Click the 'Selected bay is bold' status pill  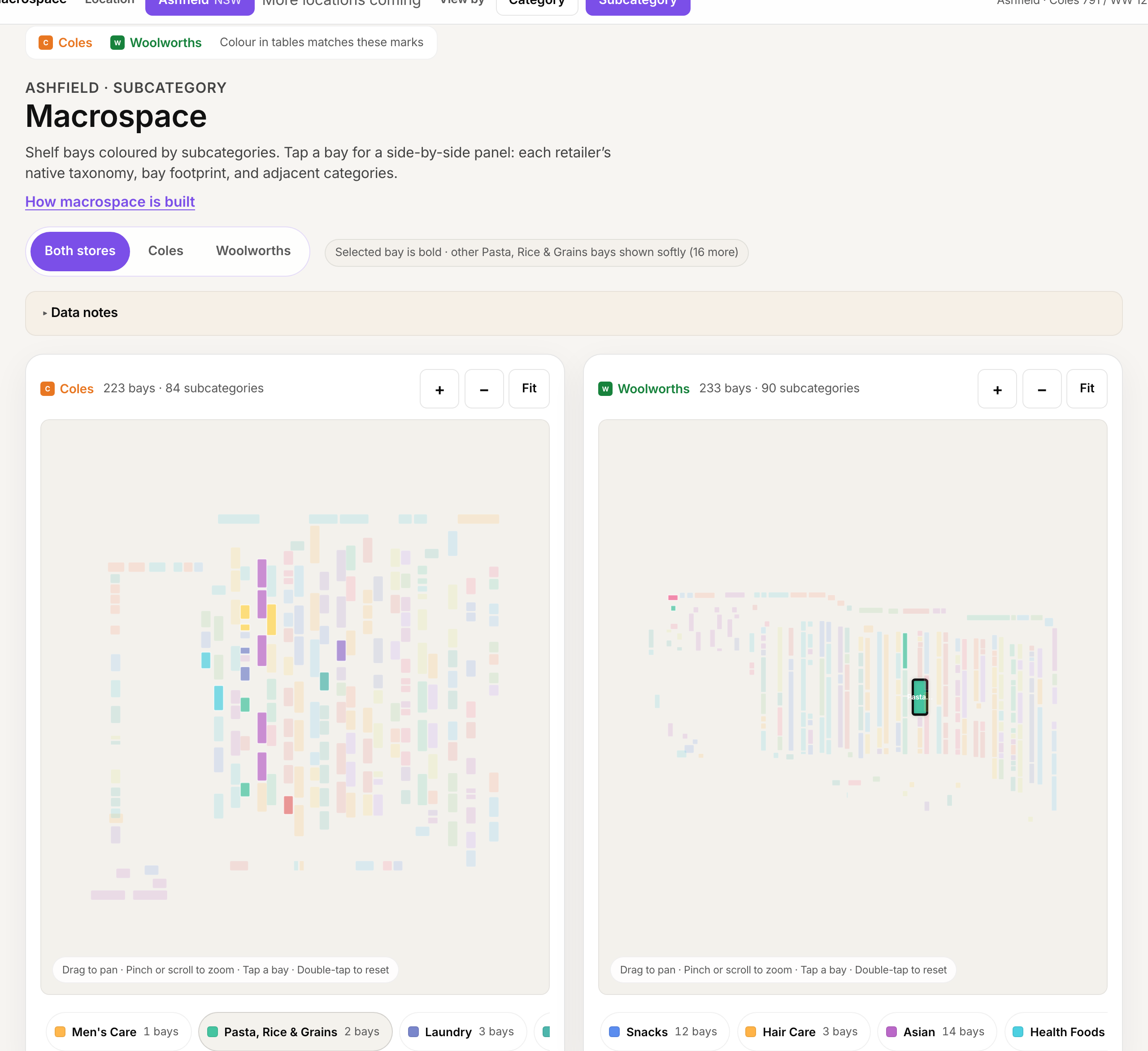point(536,252)
